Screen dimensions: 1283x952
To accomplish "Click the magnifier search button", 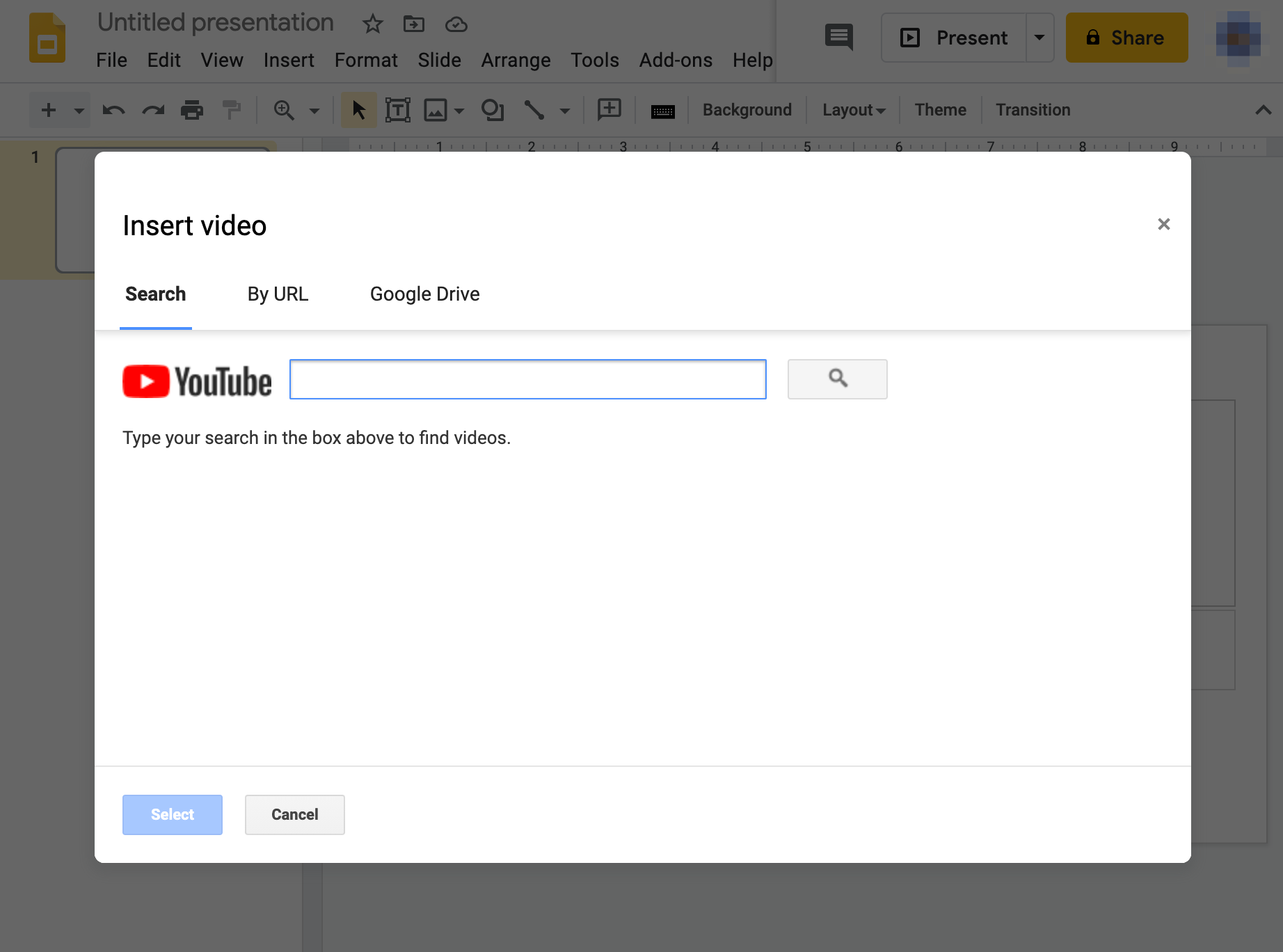I will tap(838, 379).
